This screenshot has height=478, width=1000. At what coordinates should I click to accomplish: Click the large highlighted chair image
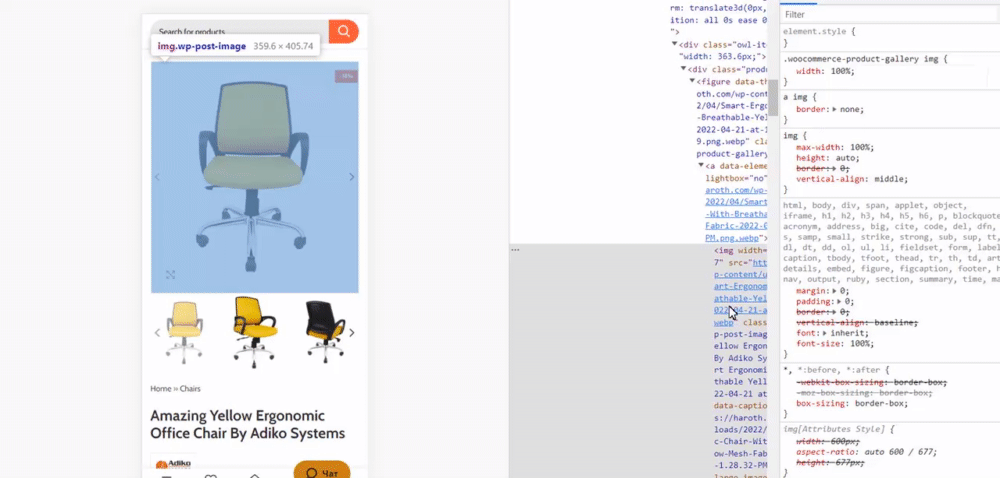254,177
